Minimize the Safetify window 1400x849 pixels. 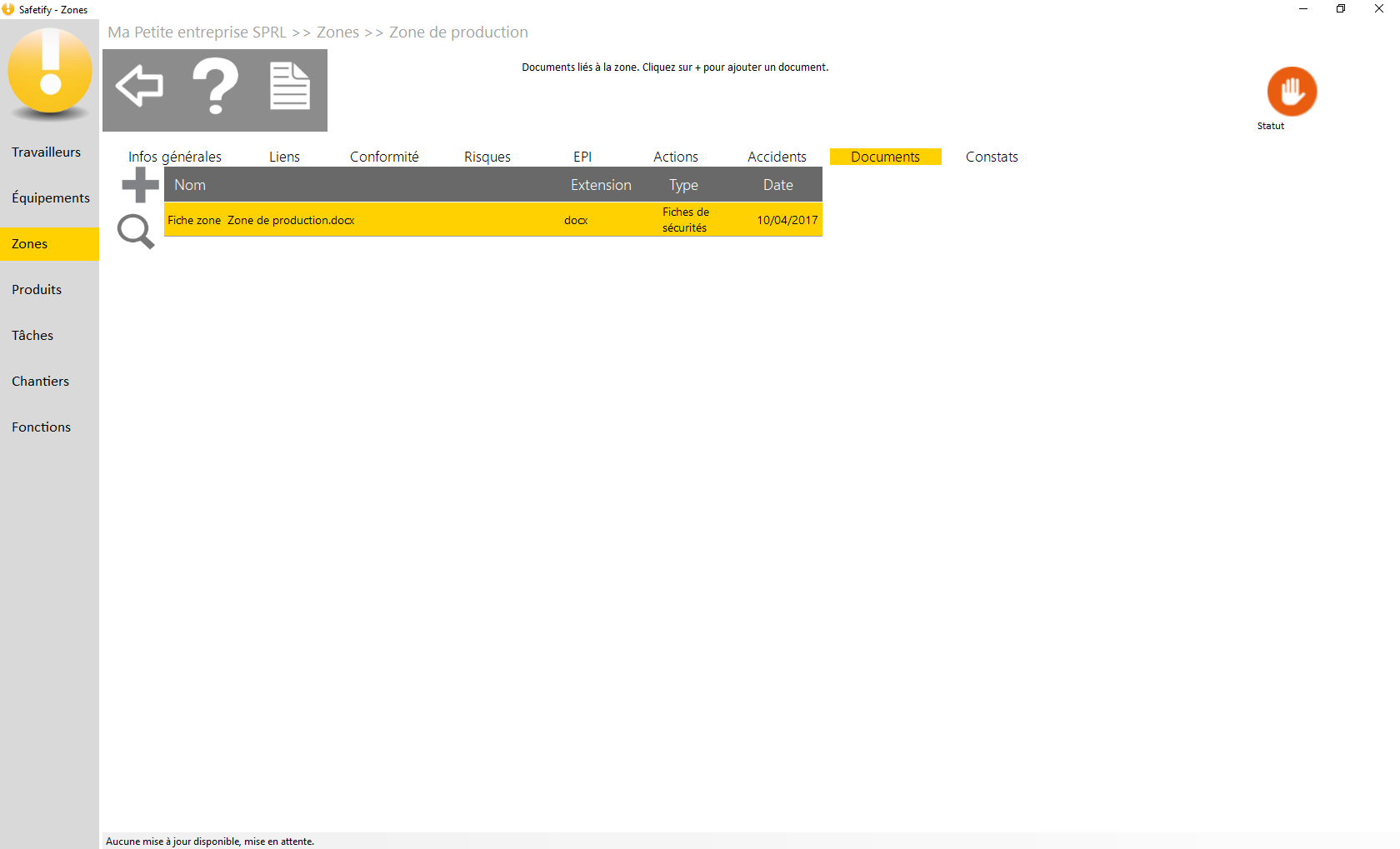(x=1303, y=9)
